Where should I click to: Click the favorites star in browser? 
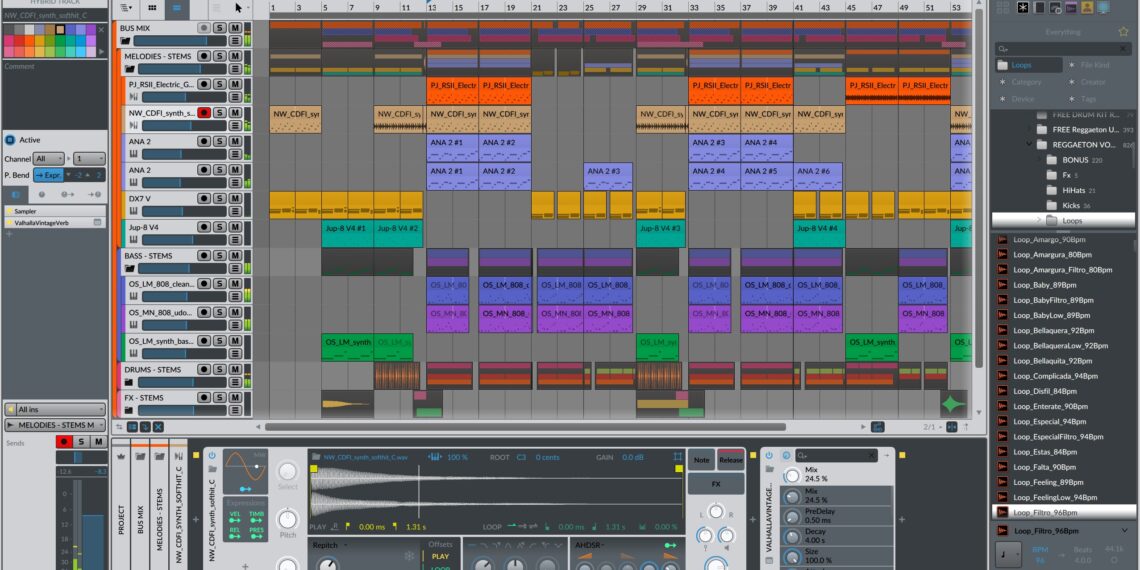(x=1123, y=31)
